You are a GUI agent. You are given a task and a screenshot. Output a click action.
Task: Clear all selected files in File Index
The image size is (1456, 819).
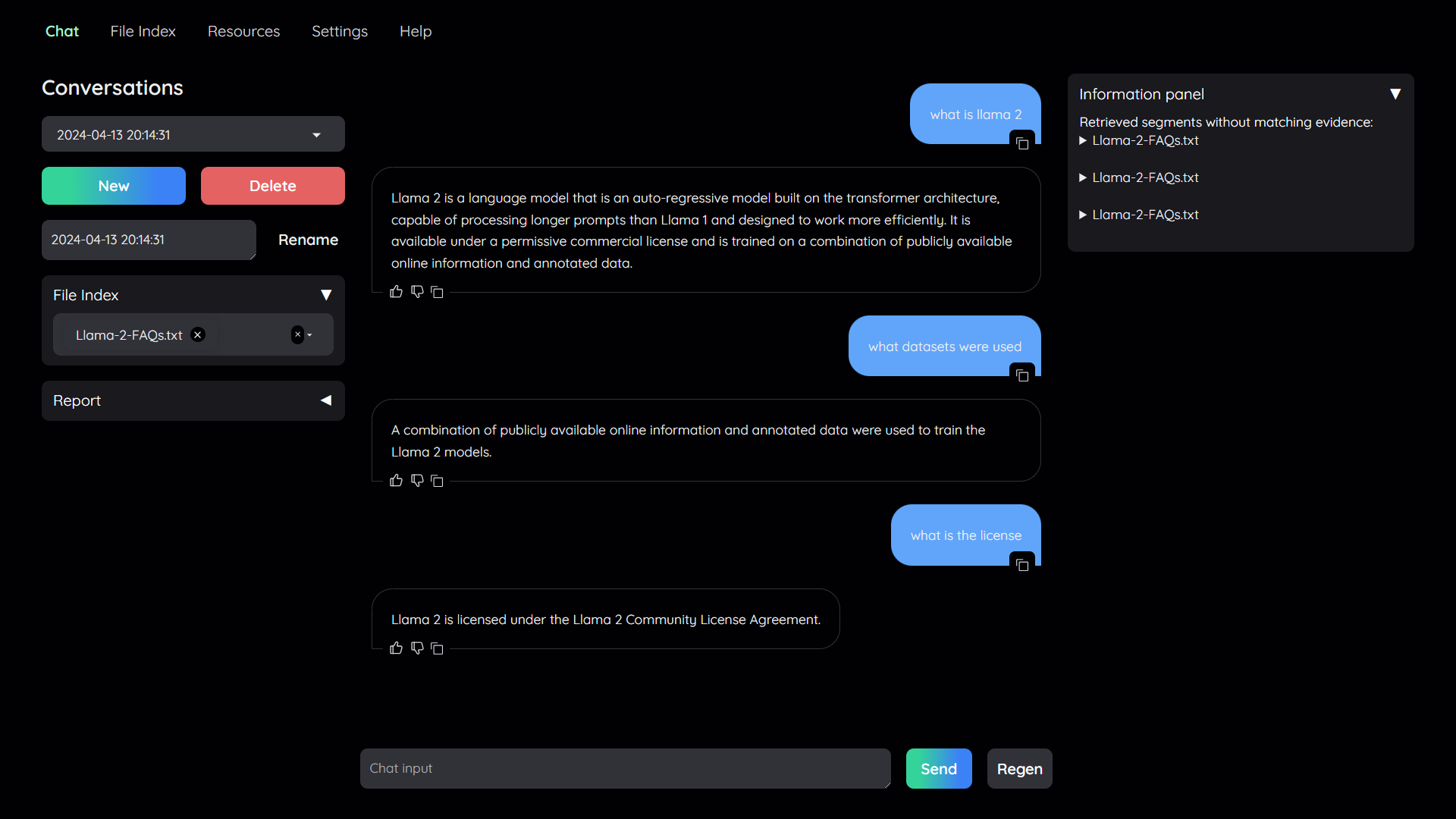297,334
